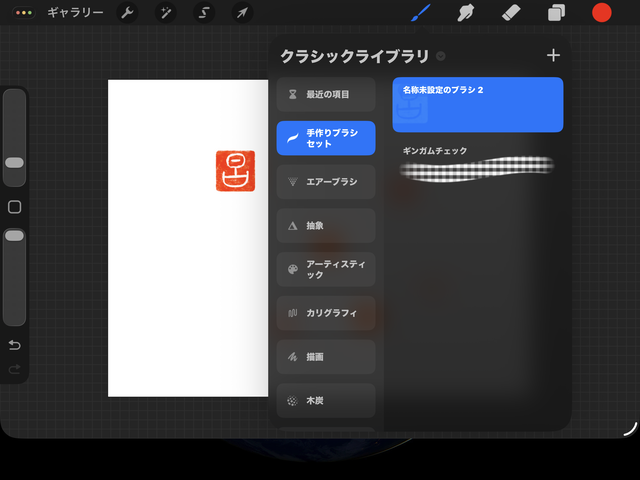Tap the square modifier button in sidebar
The width and height of the screenshot is (640, 480).
(x=15, y=207)
